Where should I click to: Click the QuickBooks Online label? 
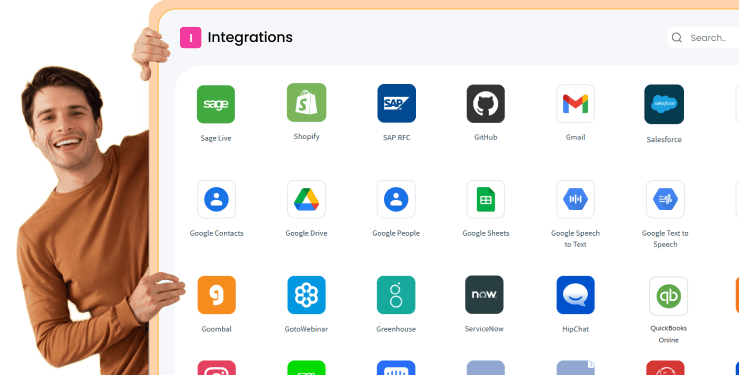tap(668, 334)
